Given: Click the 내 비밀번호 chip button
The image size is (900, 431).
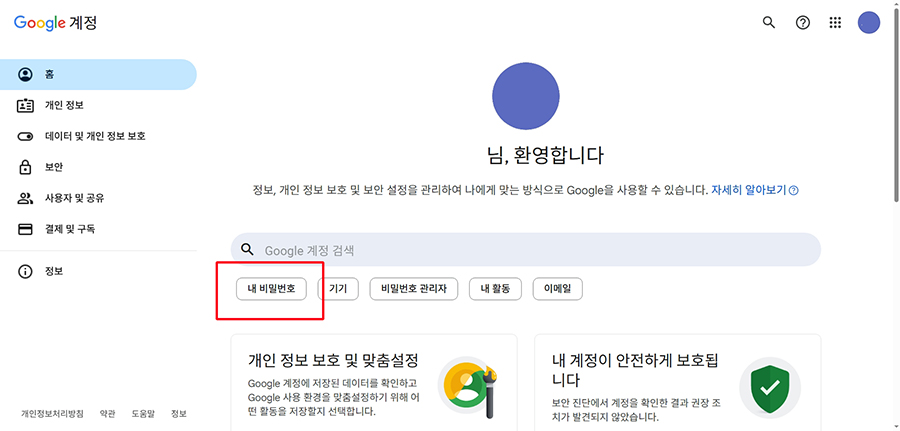Looking at the screenshot, I should [271, 289].
